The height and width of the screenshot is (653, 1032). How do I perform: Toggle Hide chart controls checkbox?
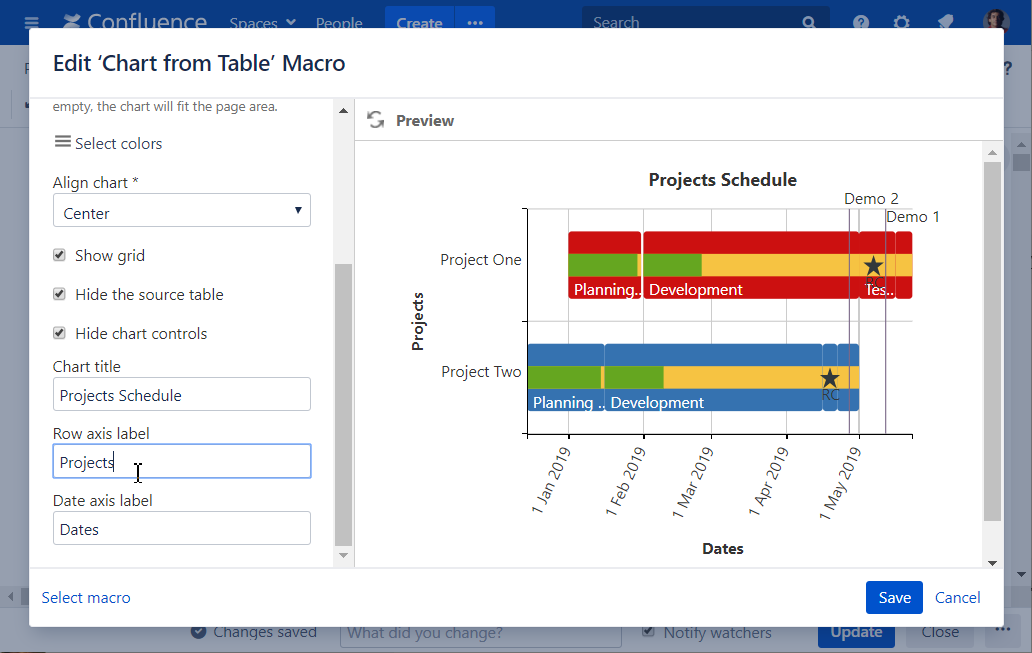tap(60, 334)
